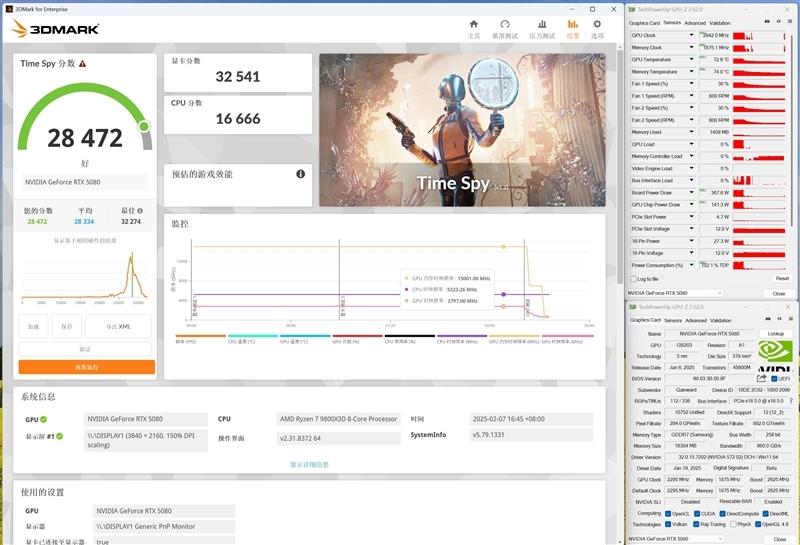800x545 pixels.
Task: Click refresh icon in GPU-Z Graphics Card window
Action: pos(780,319)
